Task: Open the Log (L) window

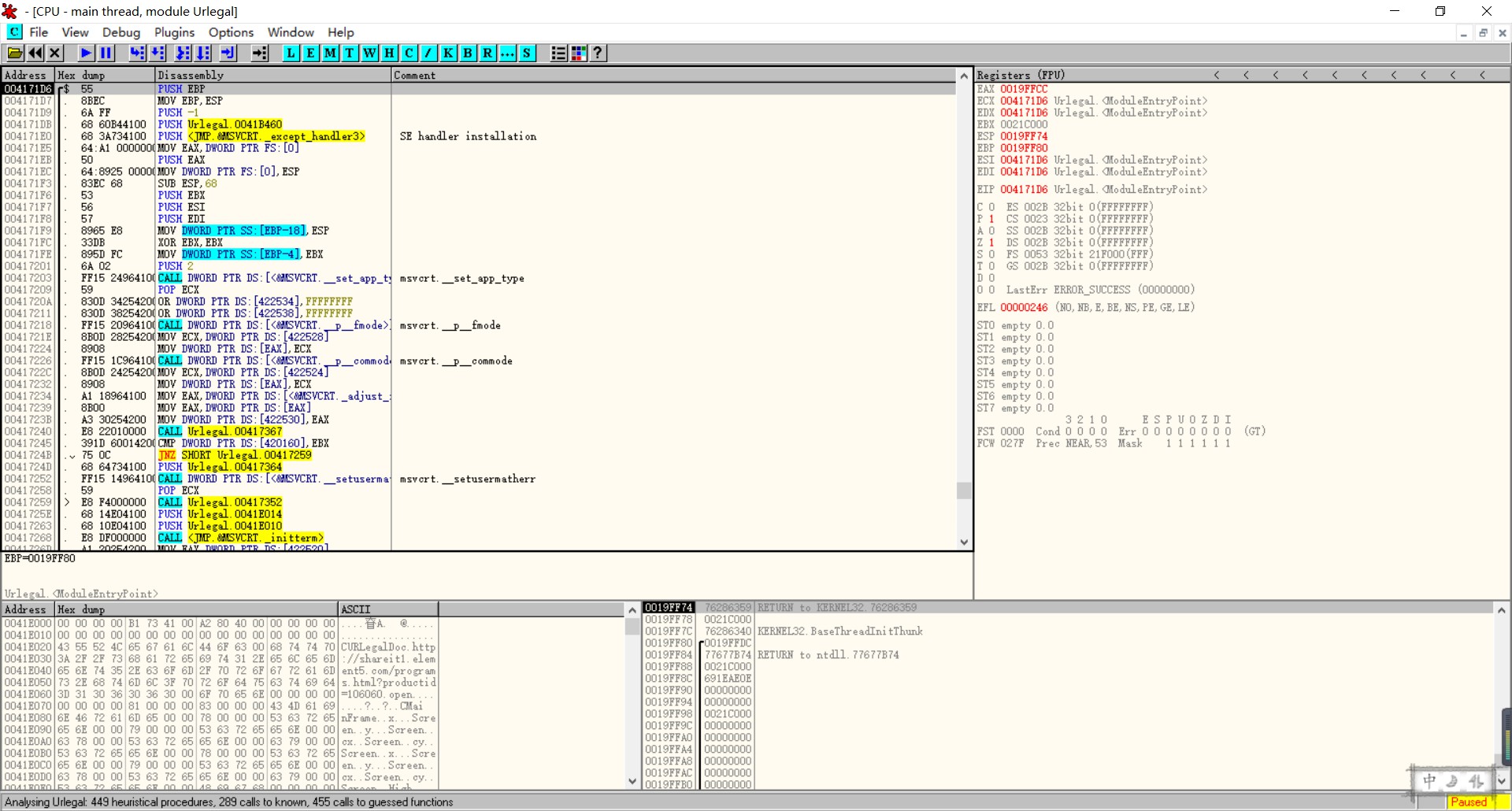Action: [291, 54]
